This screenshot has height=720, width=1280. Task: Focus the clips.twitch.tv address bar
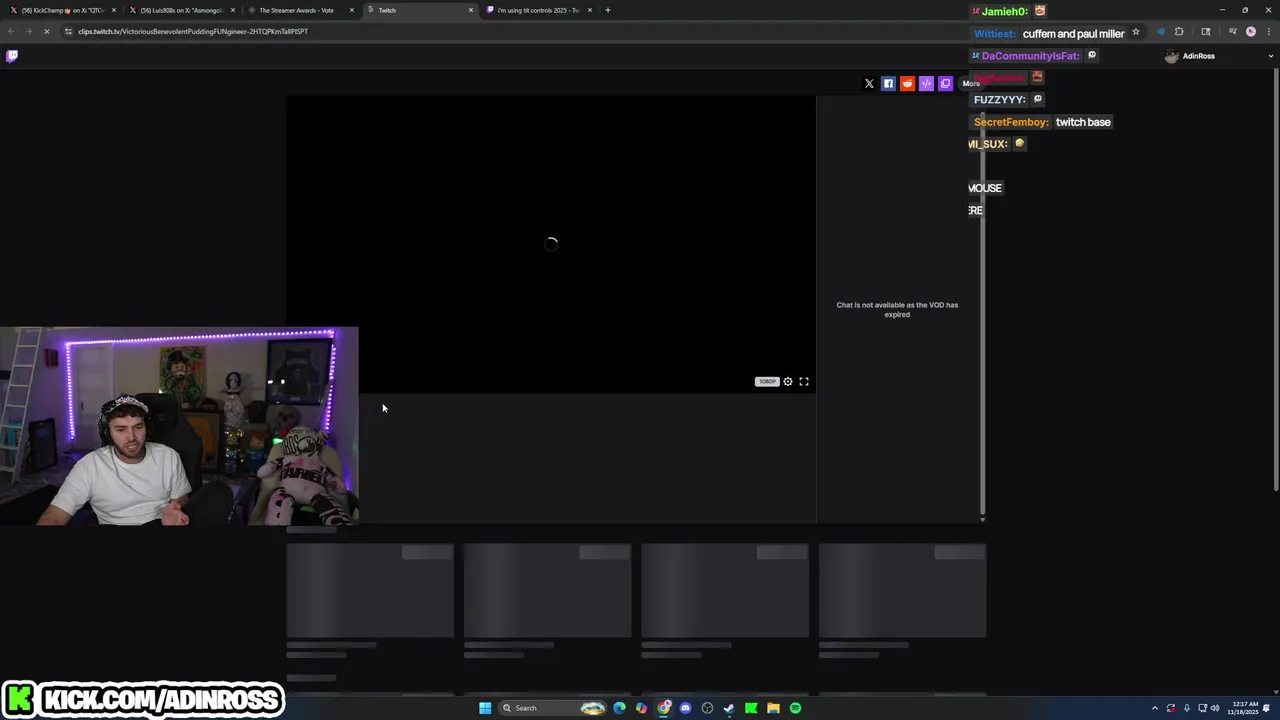pos(600,32)
